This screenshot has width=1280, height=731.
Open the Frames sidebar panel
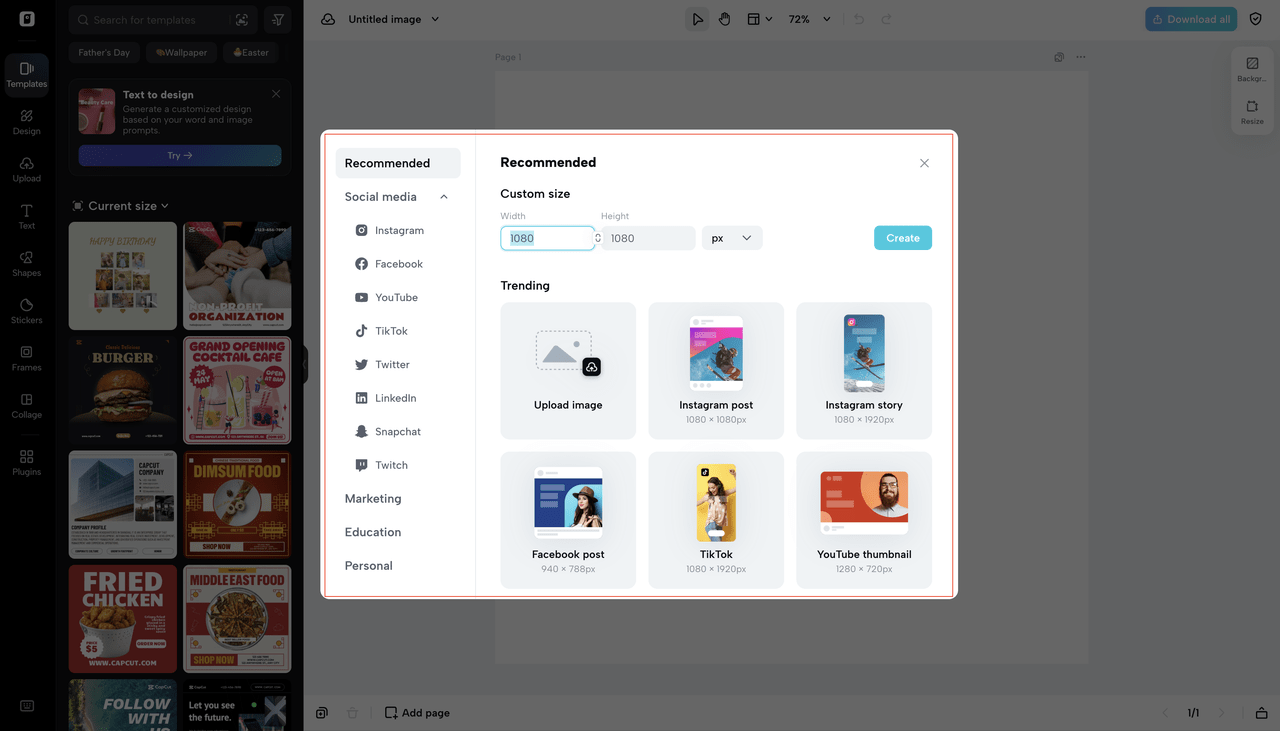pos(27,358)
